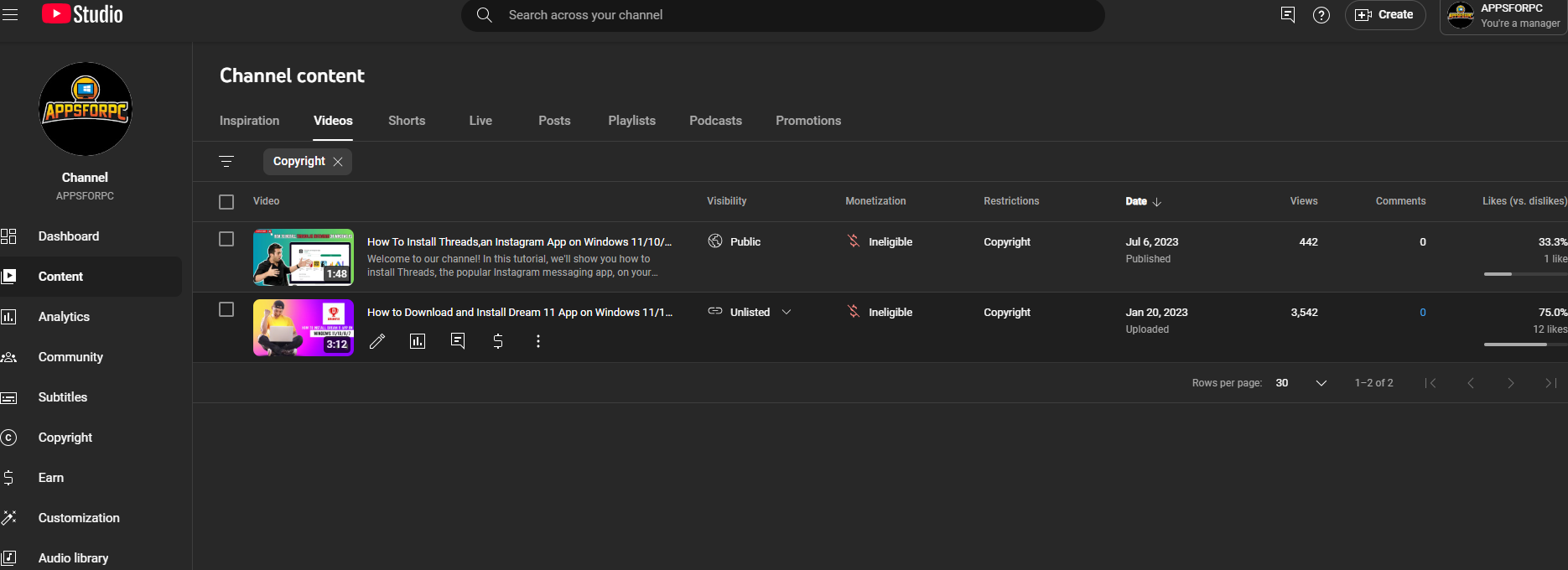
Task: Switch to the Posts tab
Action: (x=554, y=121)
